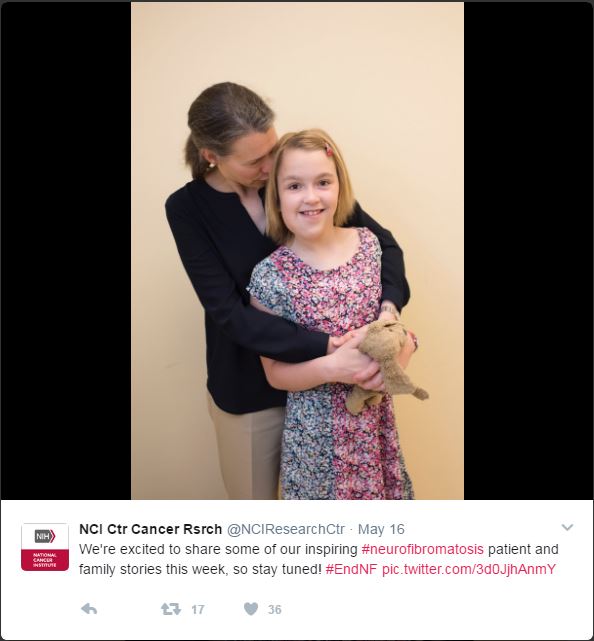Image resolution: width=594 pixels, height=641 pixels.
Task: Click the red National Cancer Institute logo text
Action: [x=45, y=560]
